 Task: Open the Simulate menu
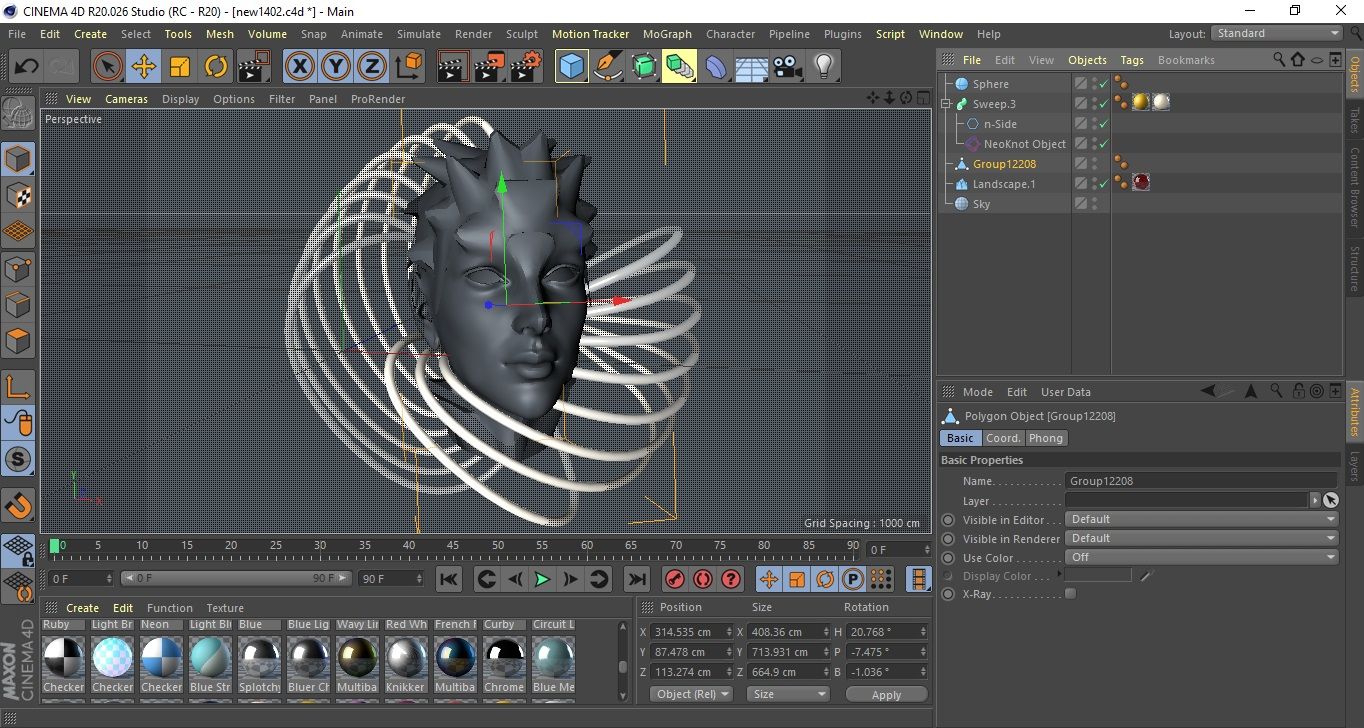418,34
